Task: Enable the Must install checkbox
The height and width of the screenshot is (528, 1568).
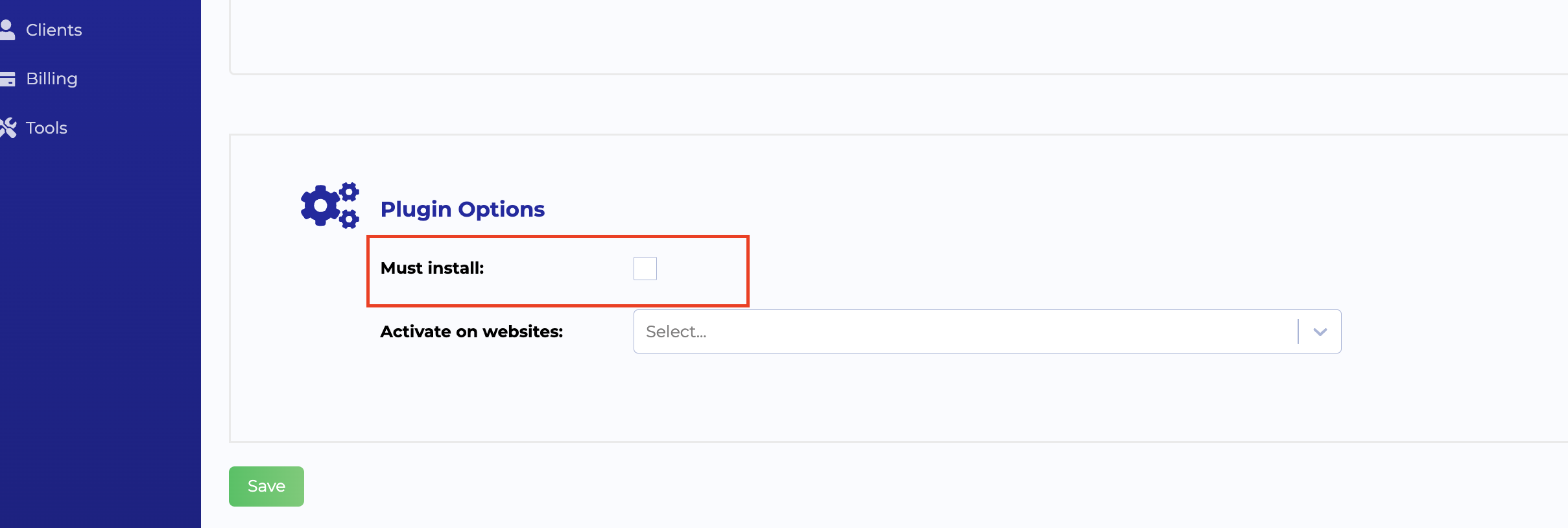Action: point(645,269)
